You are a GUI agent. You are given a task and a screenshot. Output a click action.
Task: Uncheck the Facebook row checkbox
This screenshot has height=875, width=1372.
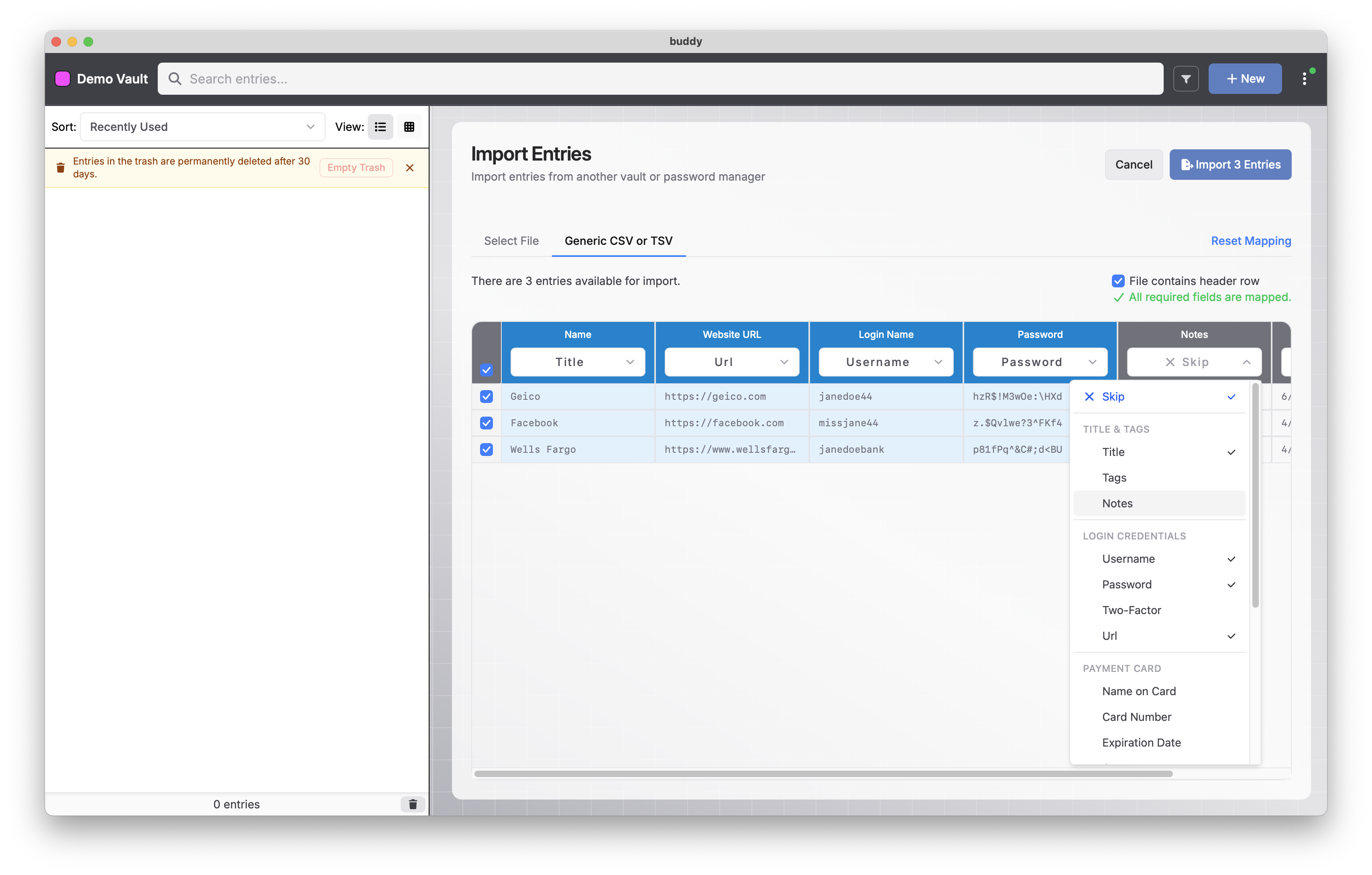click(x=486, y=423)
